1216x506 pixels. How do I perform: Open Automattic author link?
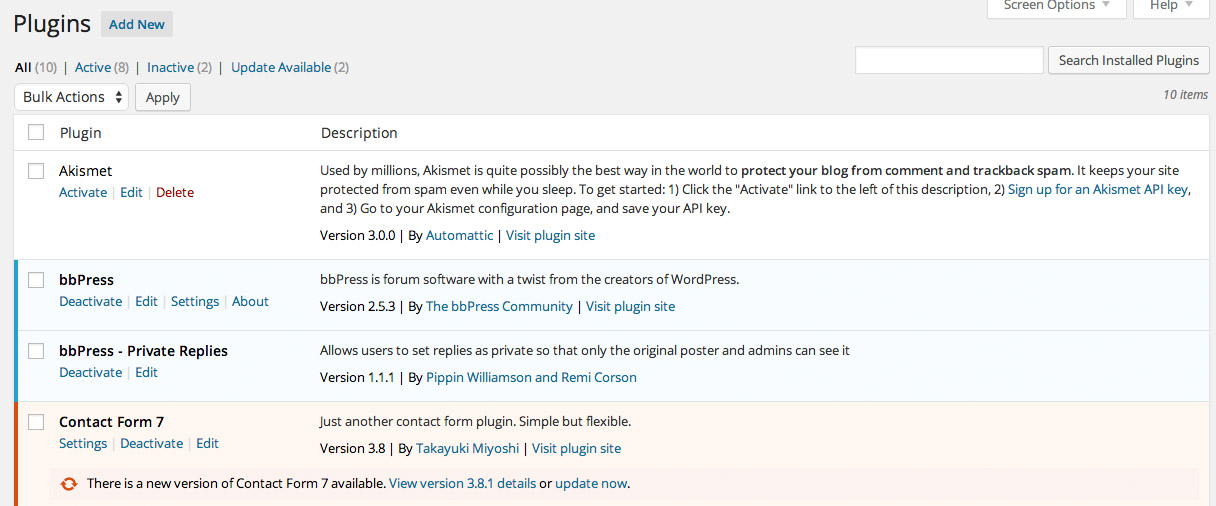click(459, 235)
